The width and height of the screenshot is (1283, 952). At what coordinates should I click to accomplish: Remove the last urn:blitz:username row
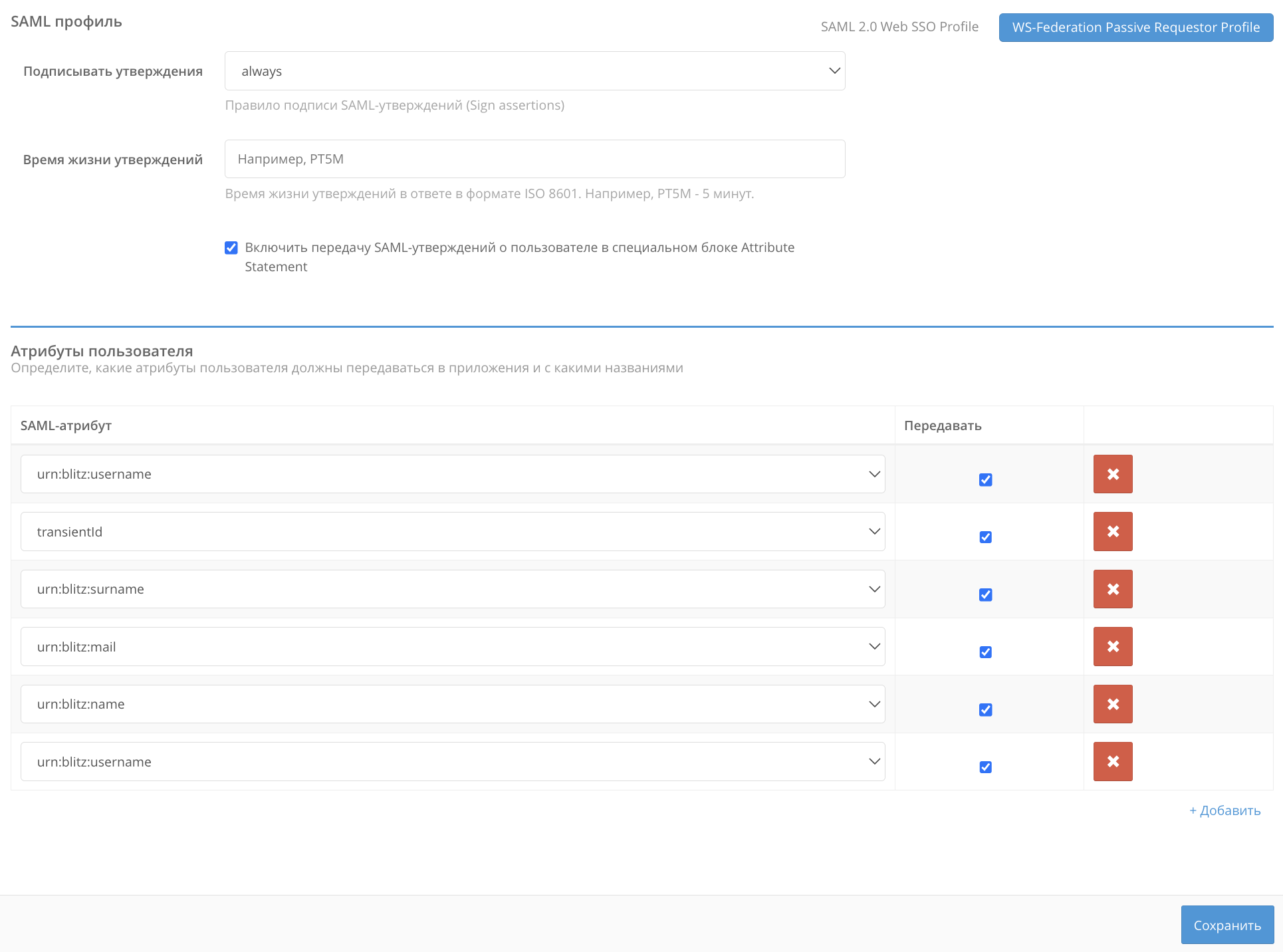[1112, 761]
